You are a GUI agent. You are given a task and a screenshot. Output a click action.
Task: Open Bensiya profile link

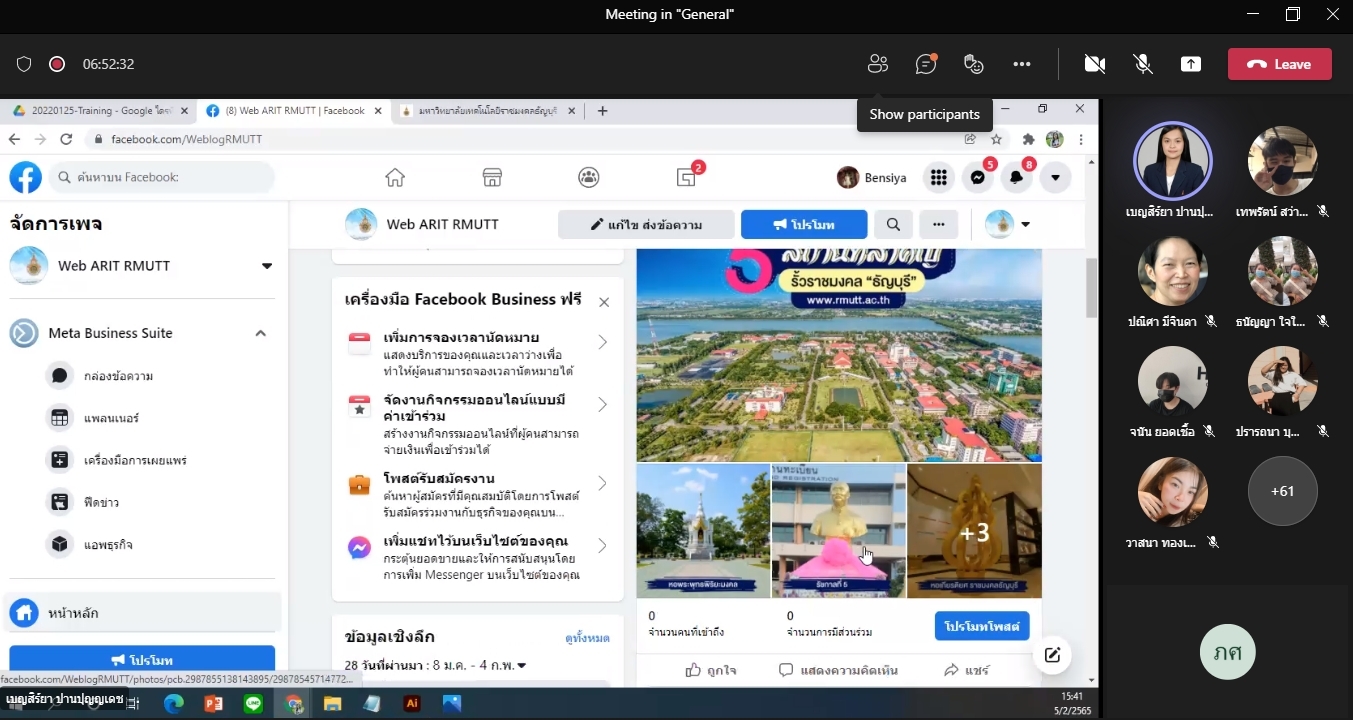pos(872,178)
